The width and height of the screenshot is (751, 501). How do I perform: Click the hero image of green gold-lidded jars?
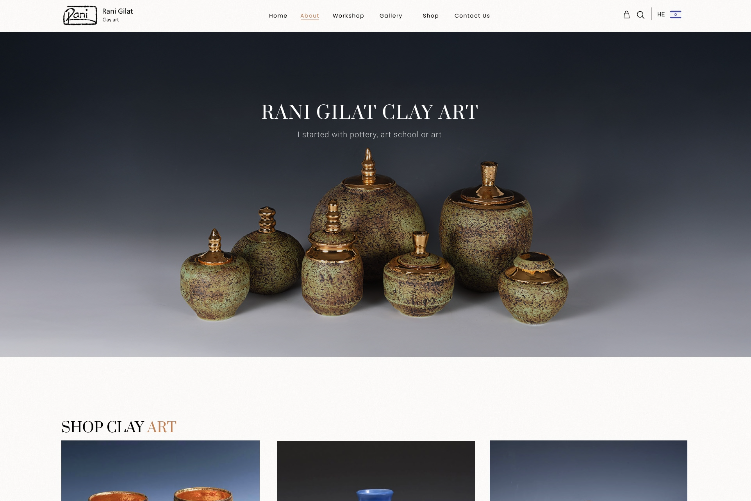tap(375, 239)
